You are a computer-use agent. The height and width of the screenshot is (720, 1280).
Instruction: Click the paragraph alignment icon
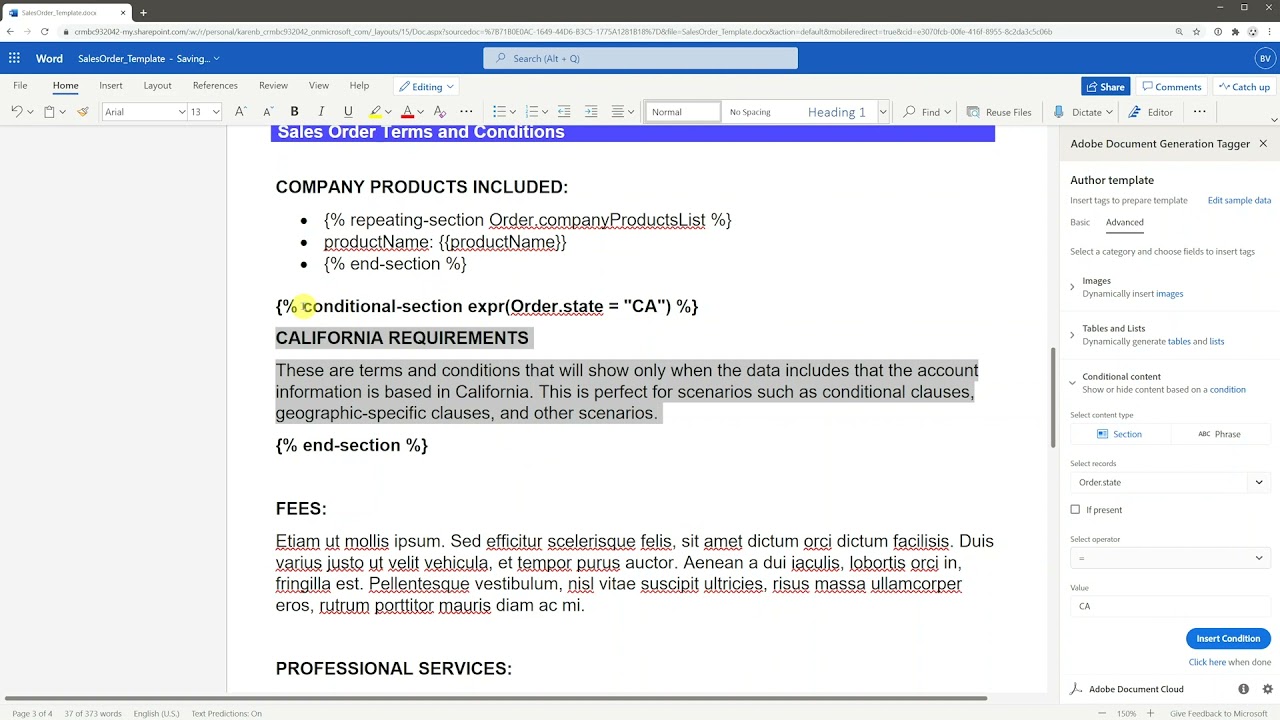(618, 112)
